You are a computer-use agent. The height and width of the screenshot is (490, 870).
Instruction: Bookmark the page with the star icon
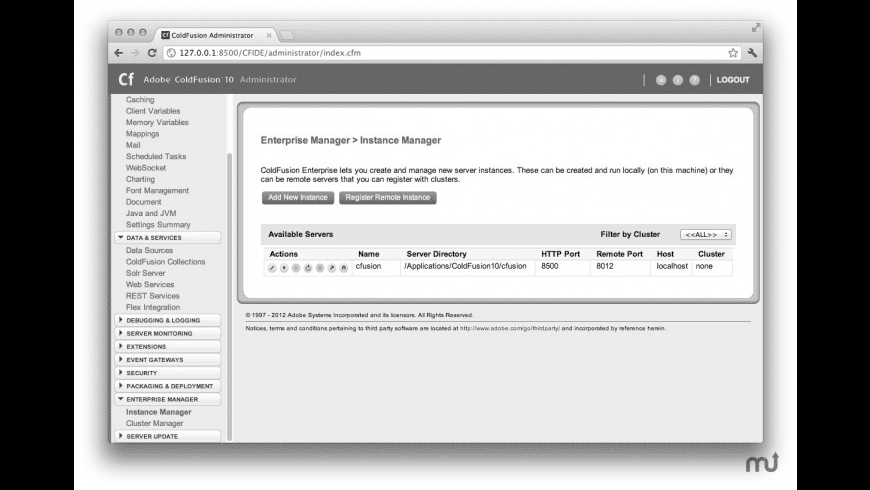tap(733, 53)
